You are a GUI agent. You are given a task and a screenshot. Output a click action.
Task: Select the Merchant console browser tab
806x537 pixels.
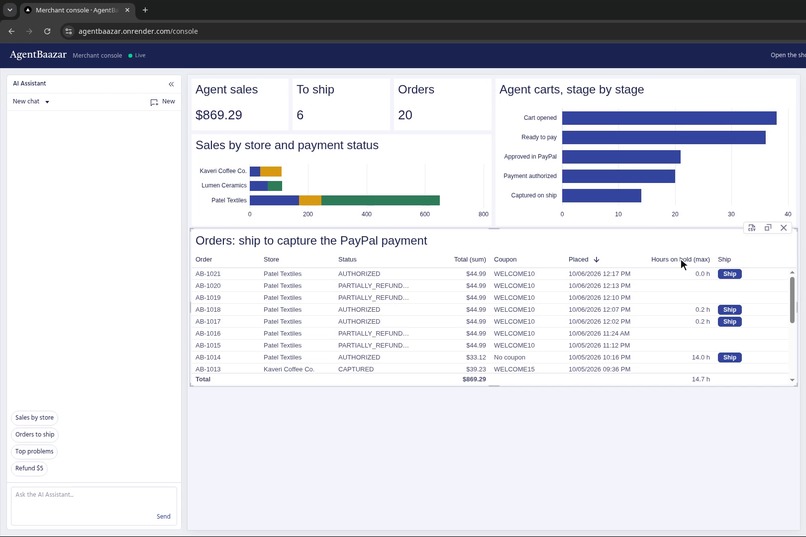click(x=77, y=10)
